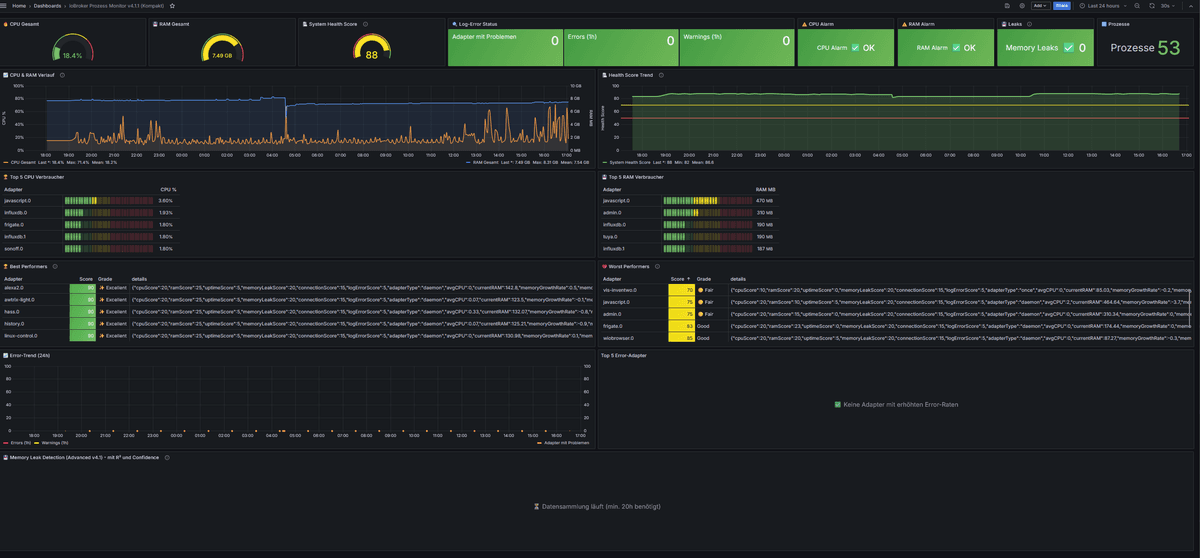Sort Worst Performers by Score column
1200x558 pixels.
[x=677, y=279]
